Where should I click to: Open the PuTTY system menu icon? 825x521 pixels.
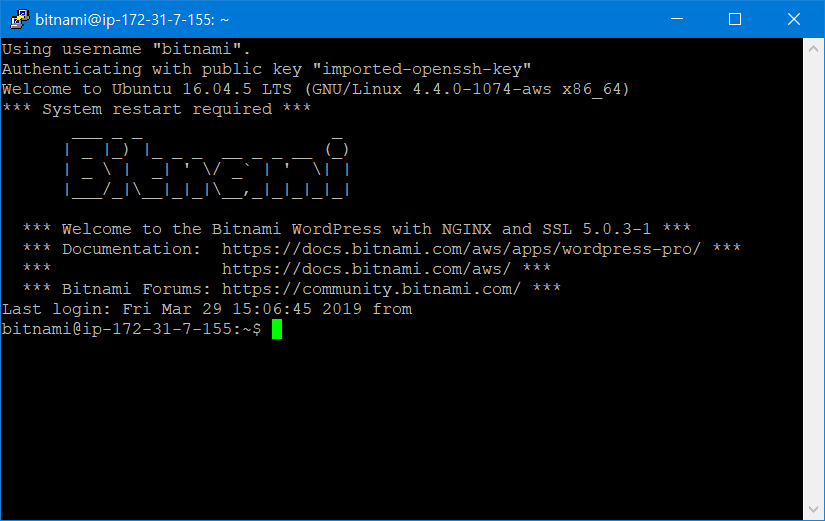point(17,19)
